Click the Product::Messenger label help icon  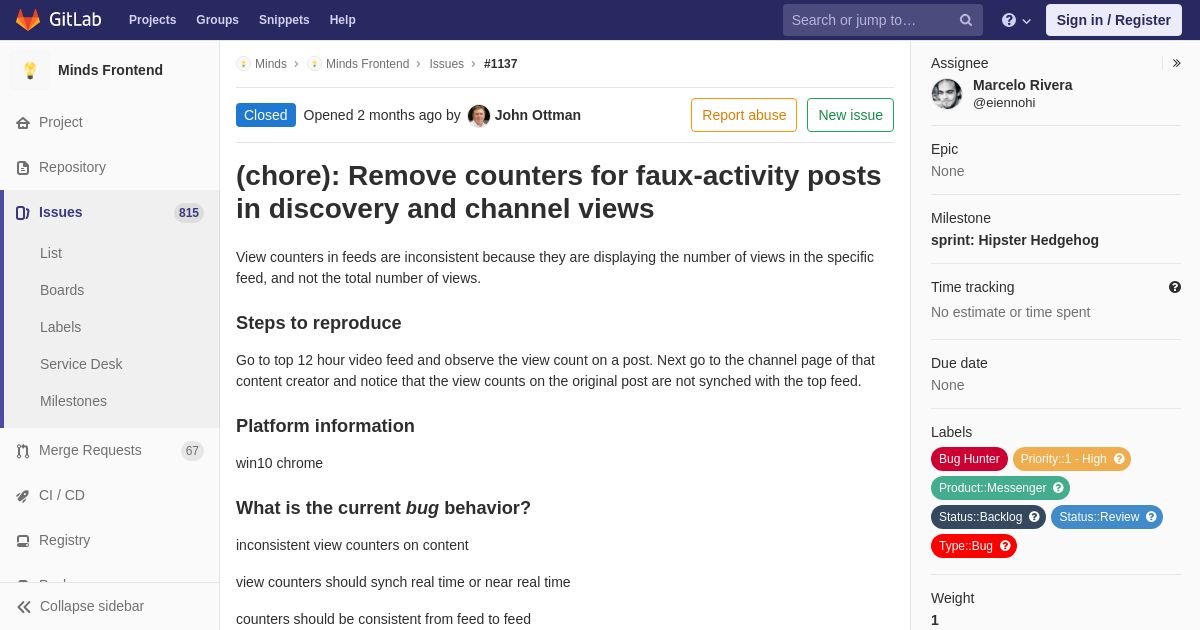point(1058,488)
